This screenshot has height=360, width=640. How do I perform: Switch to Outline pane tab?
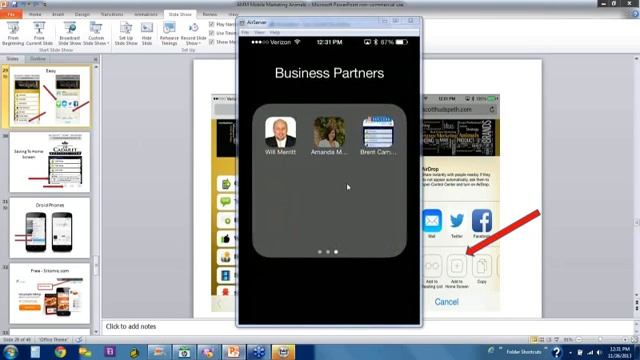click(38, 59)
